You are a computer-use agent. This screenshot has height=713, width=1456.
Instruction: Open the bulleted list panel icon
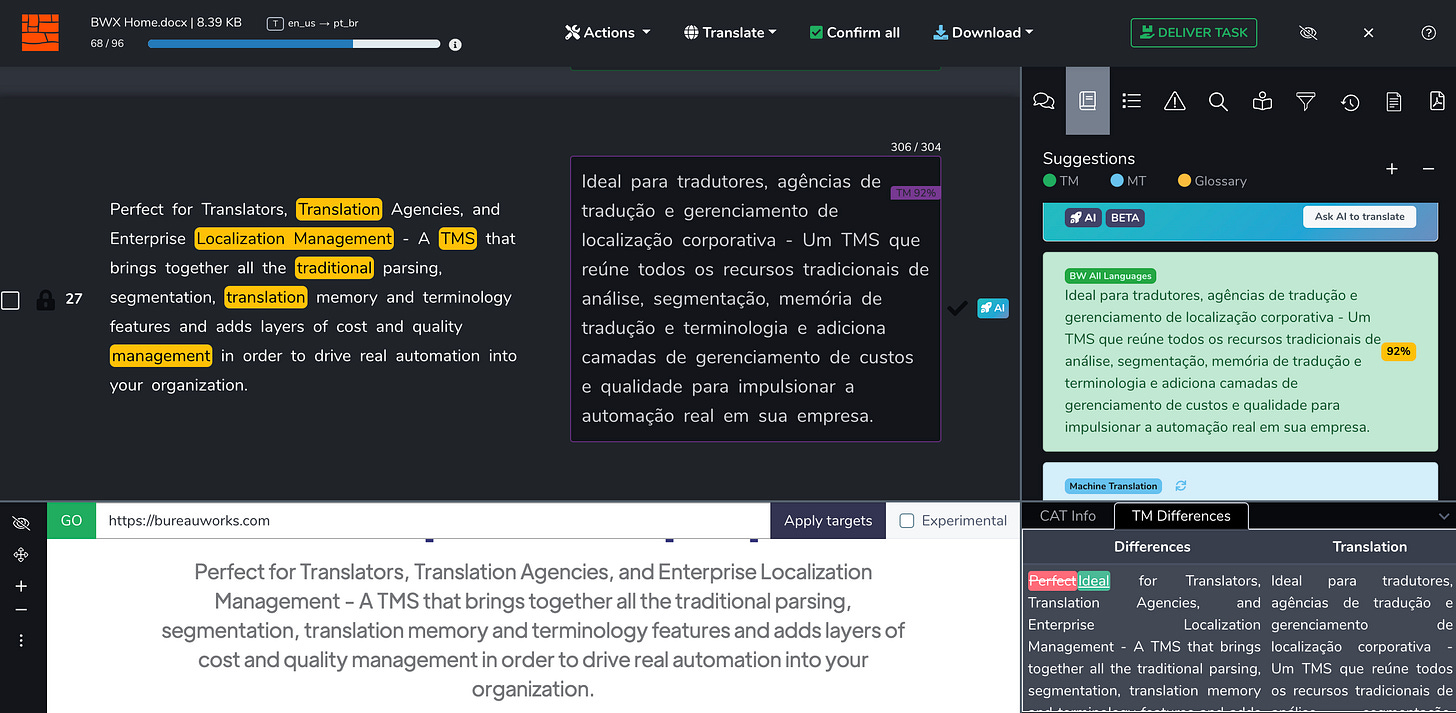click(1131, 101)
